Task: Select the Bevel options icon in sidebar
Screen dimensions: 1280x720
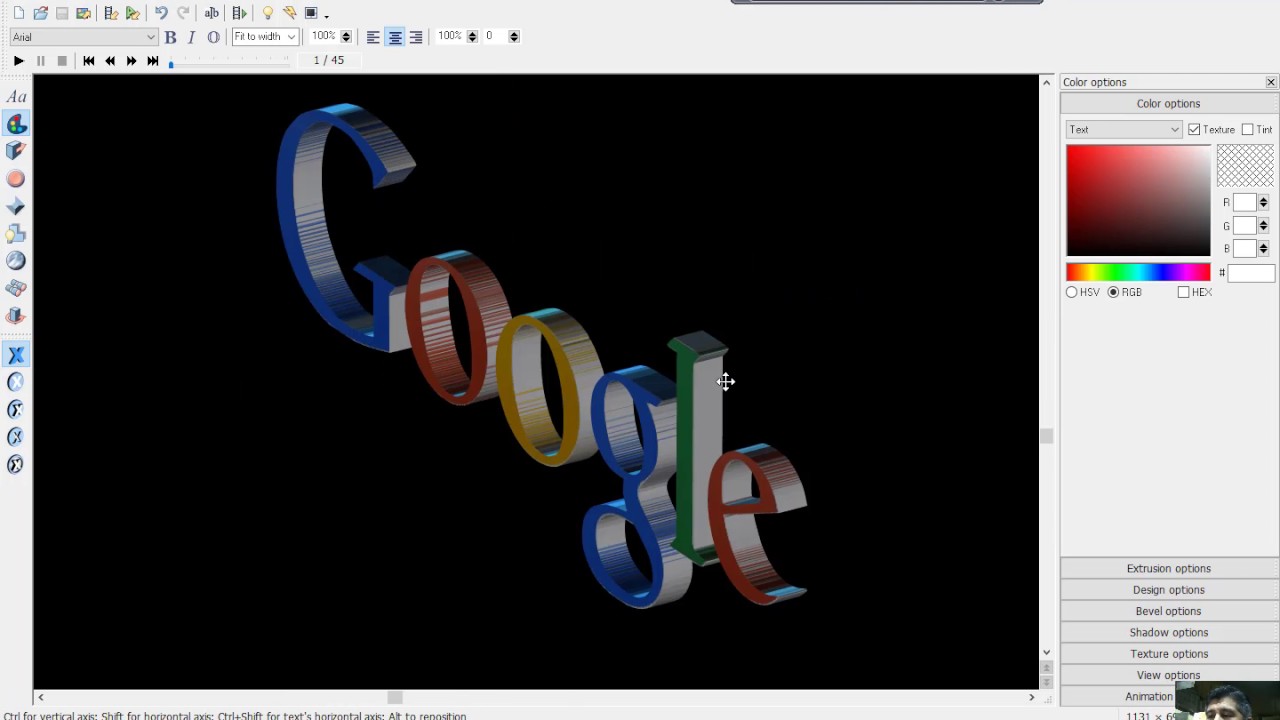Action: coord(16,206)
